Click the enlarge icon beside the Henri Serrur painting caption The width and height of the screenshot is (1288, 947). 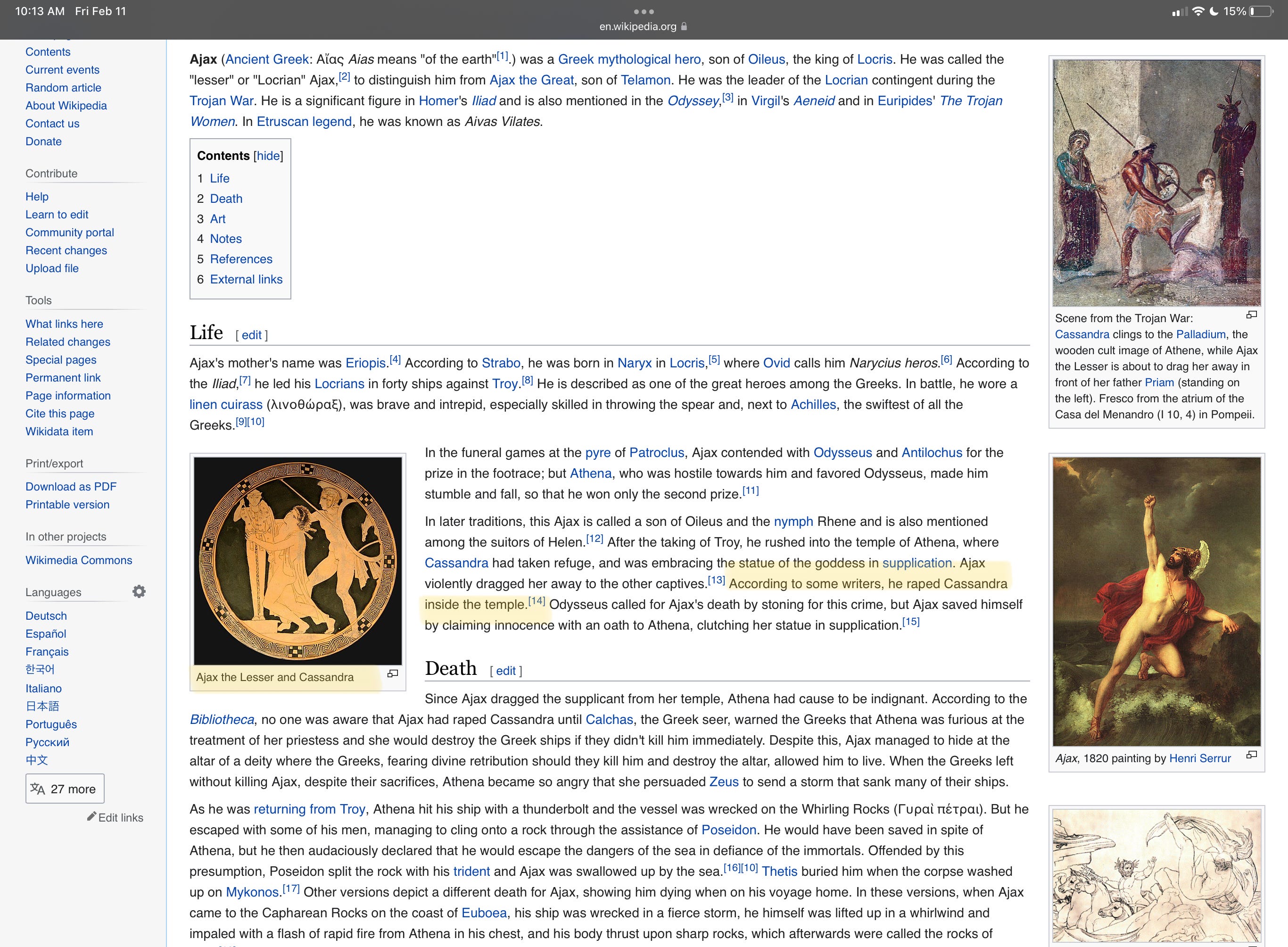[1251, 755]
